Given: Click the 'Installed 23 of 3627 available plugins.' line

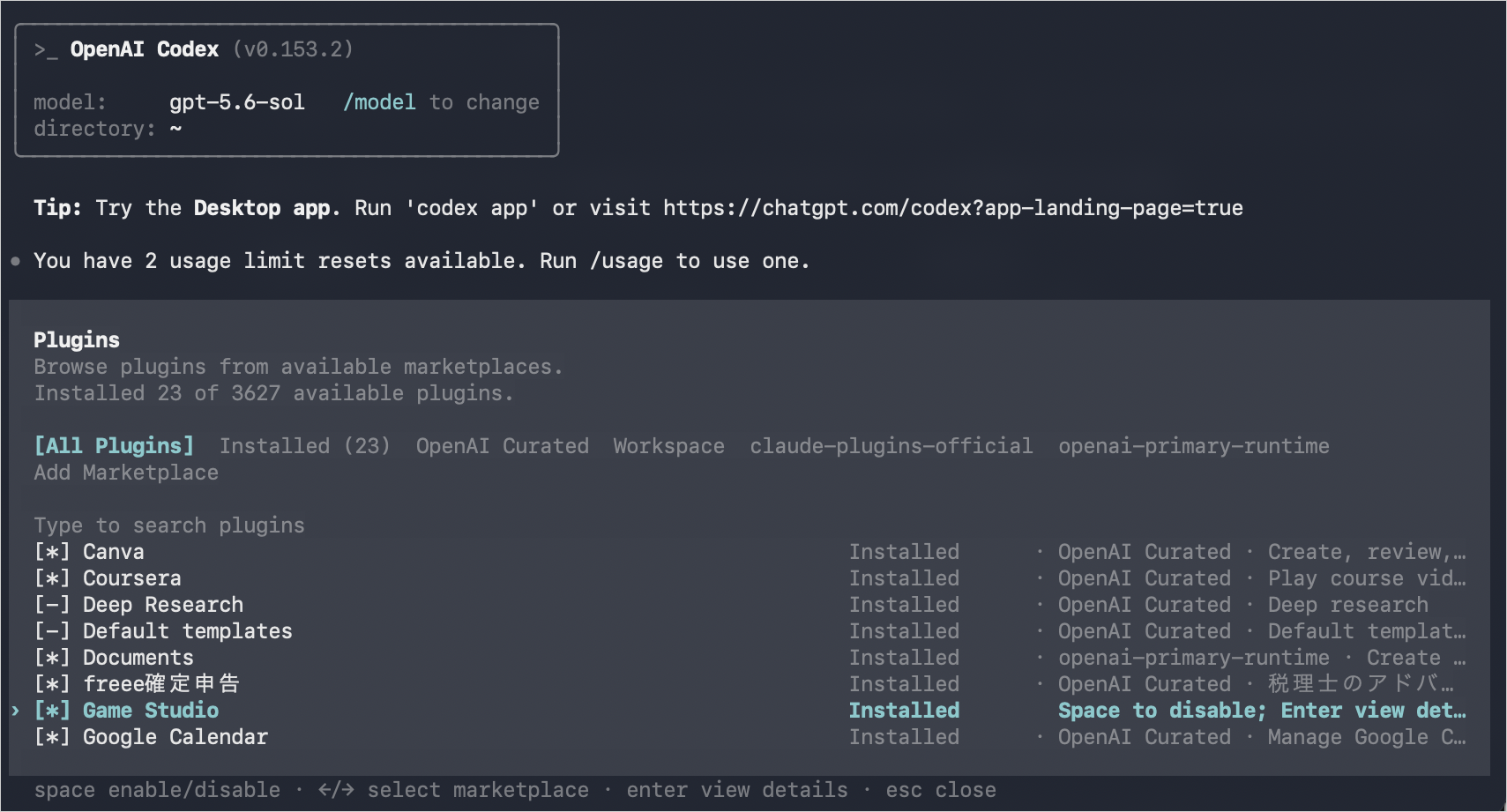Looking at the screenshot, I should 273,393.
